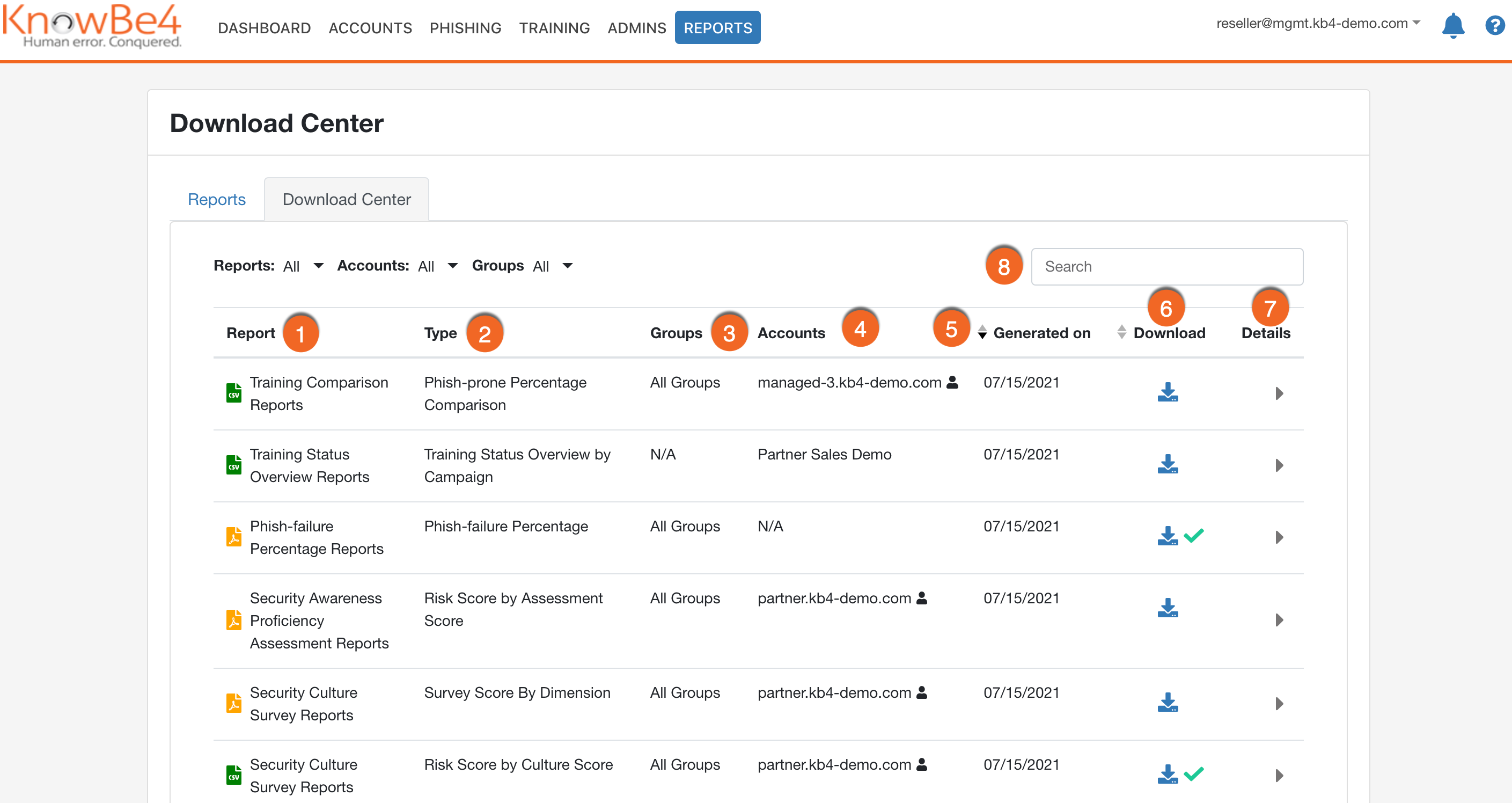Expand details for Training Comparison Reports
Screen dimensions: 1512x803
(1279, 393)
